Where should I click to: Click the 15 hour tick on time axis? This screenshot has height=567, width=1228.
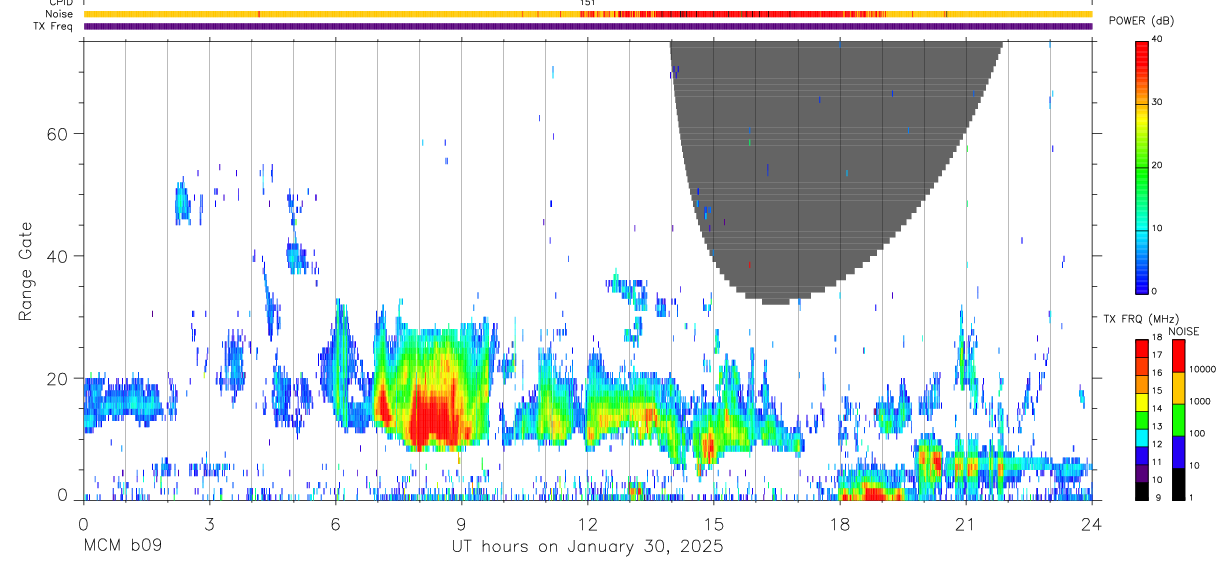tap(714, 523)
